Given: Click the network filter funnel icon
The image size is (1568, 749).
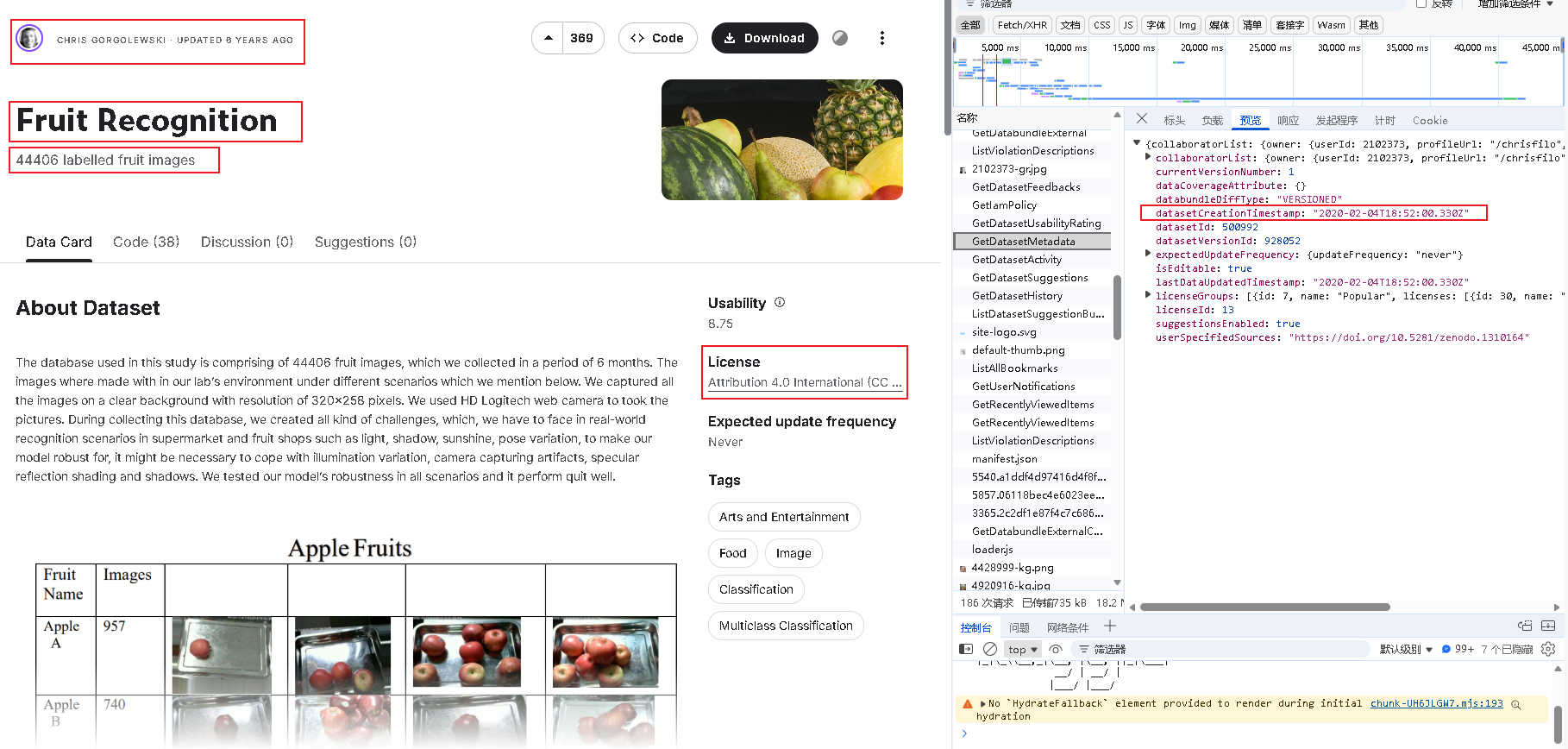Looking at the screenshot, I should coord(969,3).
